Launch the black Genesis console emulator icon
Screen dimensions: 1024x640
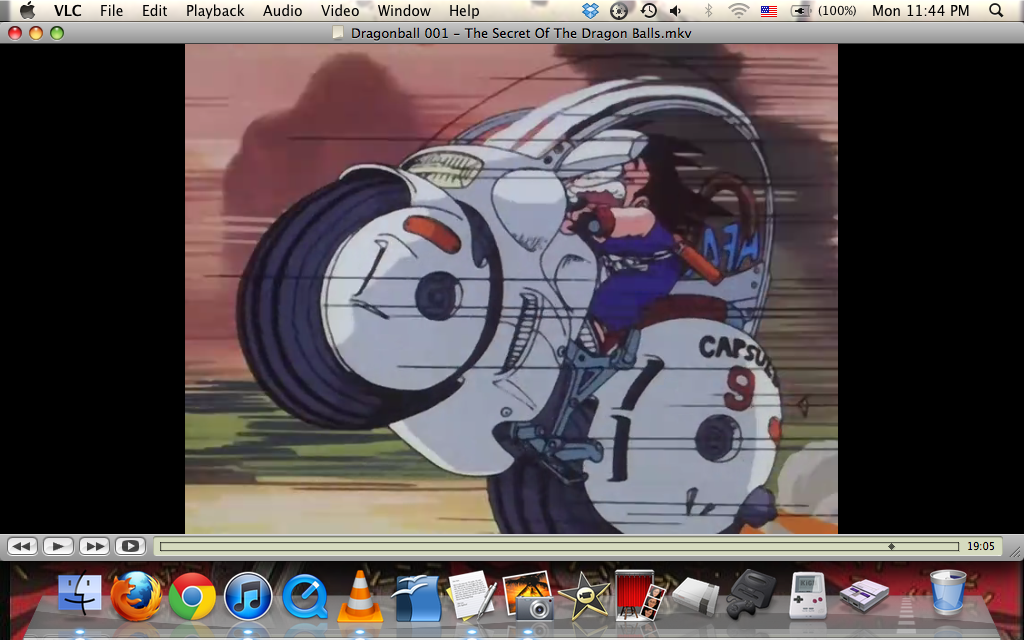click(x=751, y=594)
